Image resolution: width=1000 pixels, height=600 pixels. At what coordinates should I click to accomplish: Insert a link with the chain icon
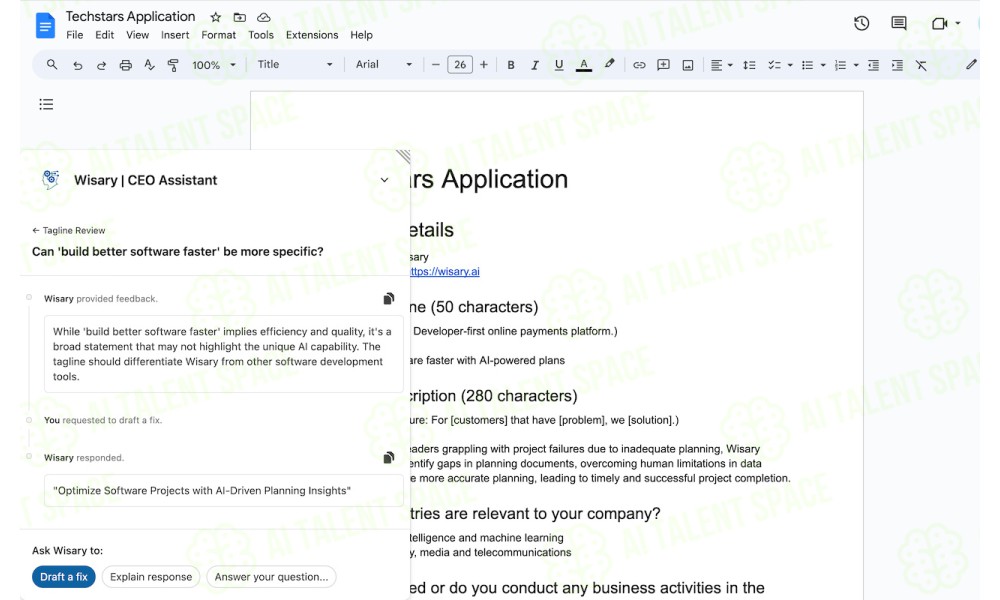pos(639,65)
